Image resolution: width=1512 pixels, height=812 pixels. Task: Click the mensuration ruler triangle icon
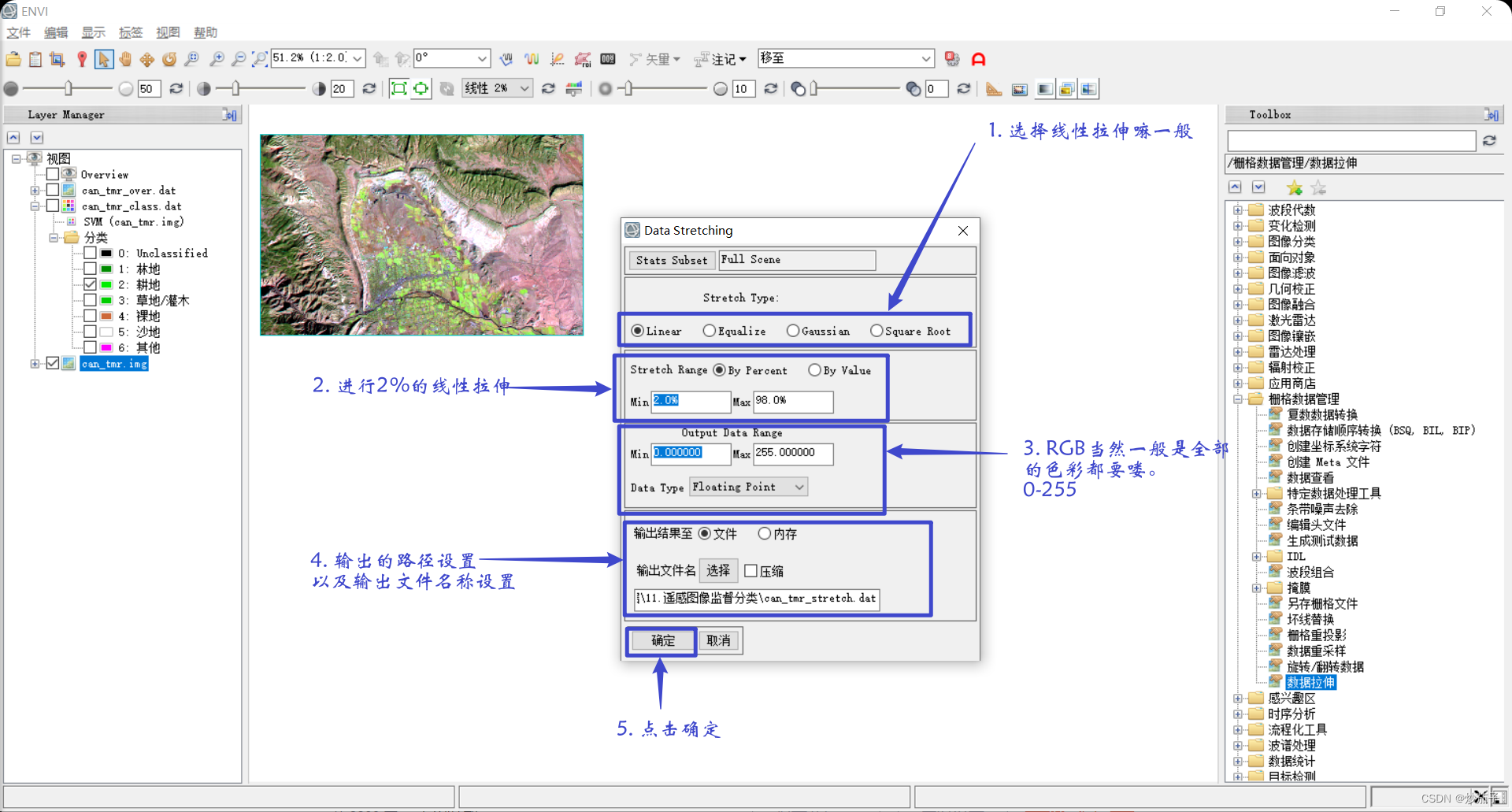coord(994,89)
